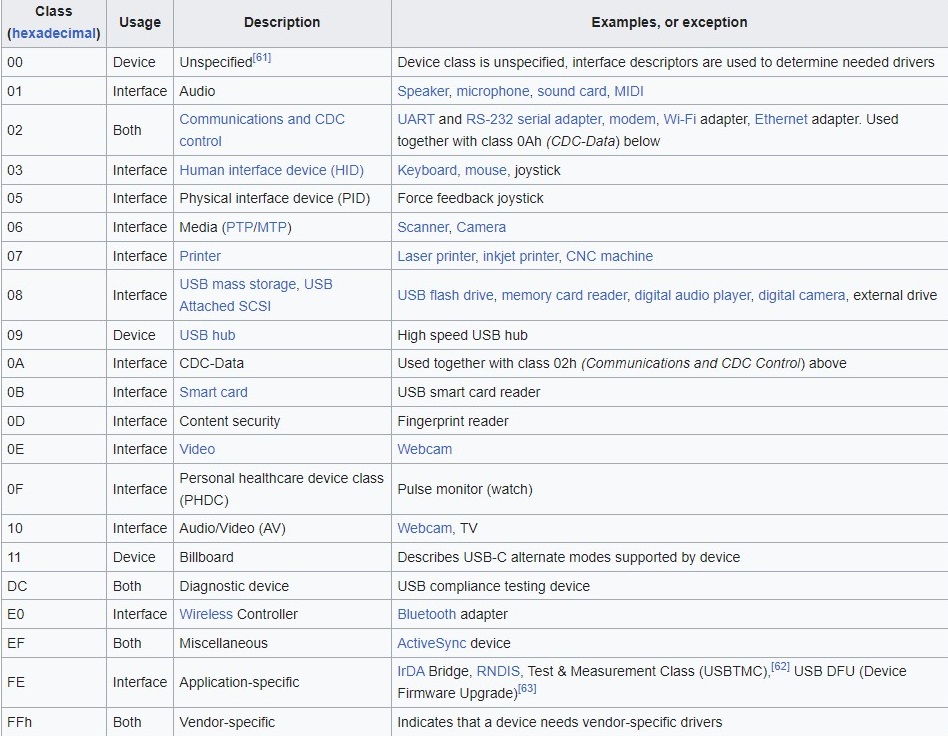Click the RNDIS link
This screenshot has height=736, width=948.
coord(498,671)
